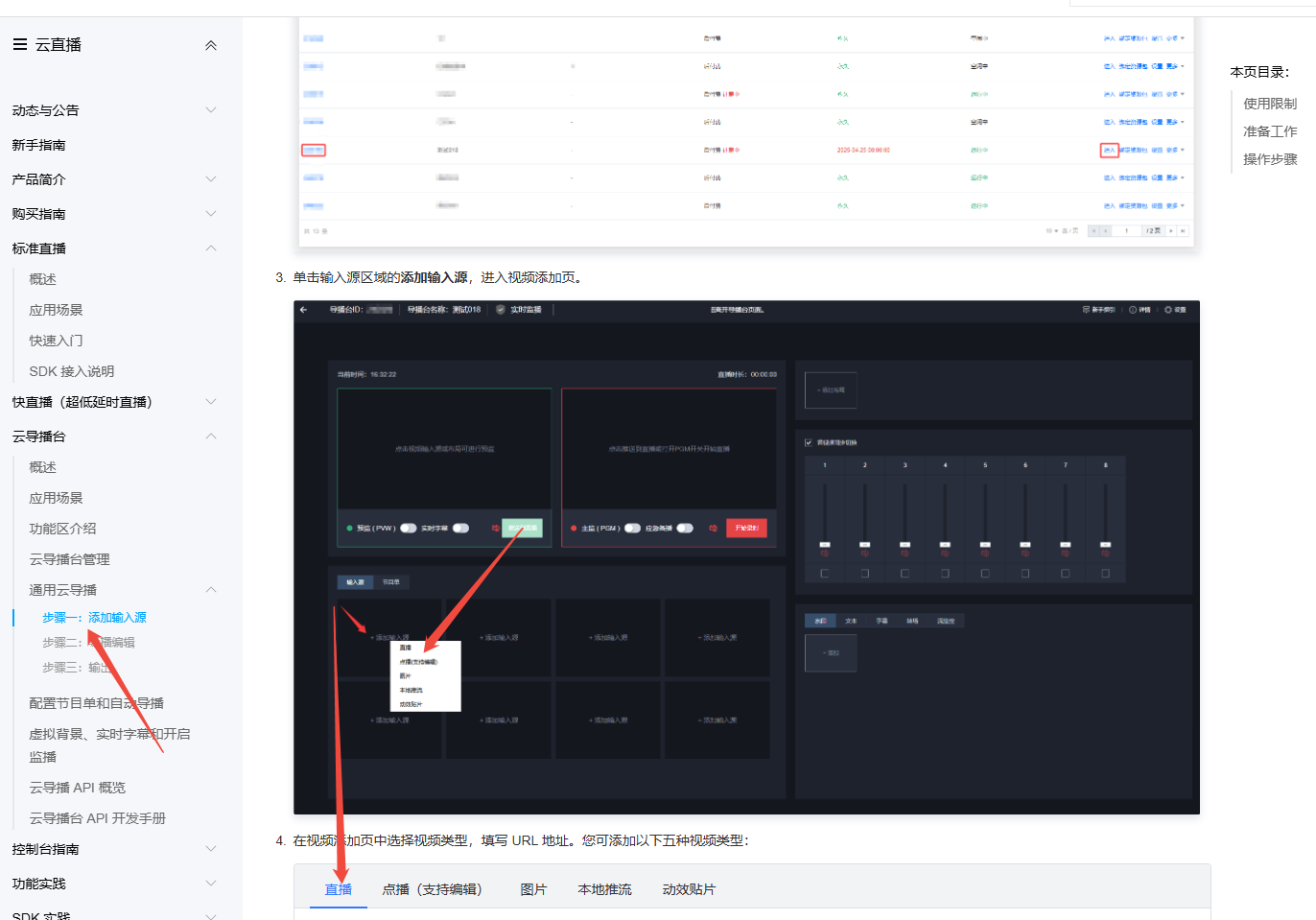The width and height of the screenshot is (1316, 920).
Task: Collapse the sidebar with the double-chevron icon
Action: point(211,45)
